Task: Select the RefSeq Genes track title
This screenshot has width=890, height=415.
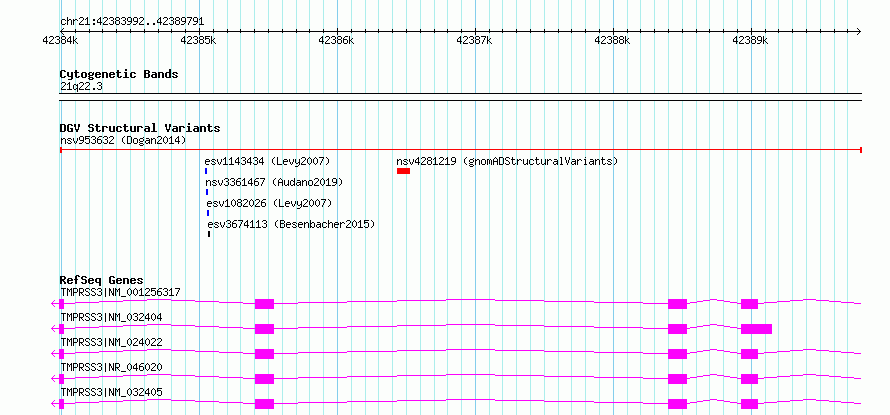Action: click(x=102, y=280)
